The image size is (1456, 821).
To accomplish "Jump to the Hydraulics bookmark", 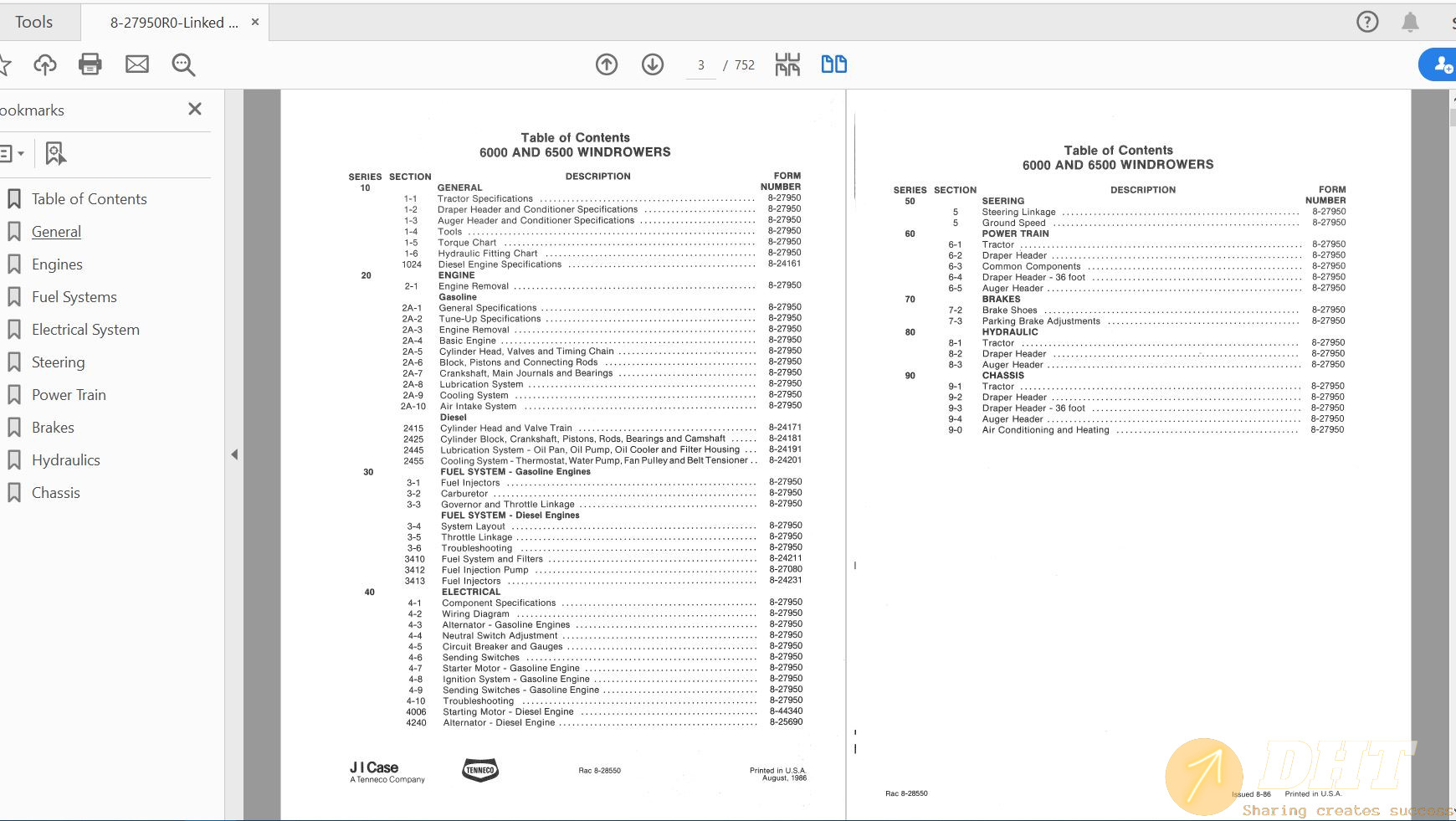I will coord(65,459).
